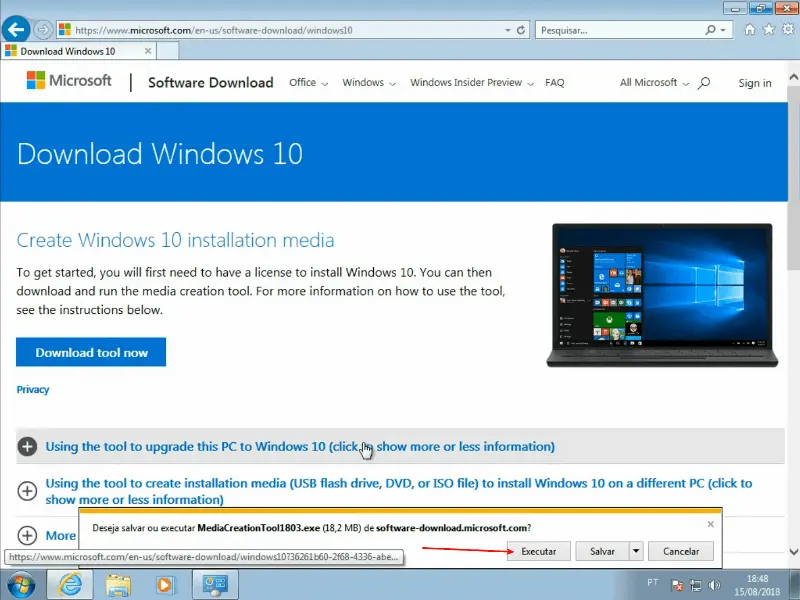Click the network tray icon
The height and width of the screenshot is (600, 800).
pyautogui.click(x=695, y=585)
